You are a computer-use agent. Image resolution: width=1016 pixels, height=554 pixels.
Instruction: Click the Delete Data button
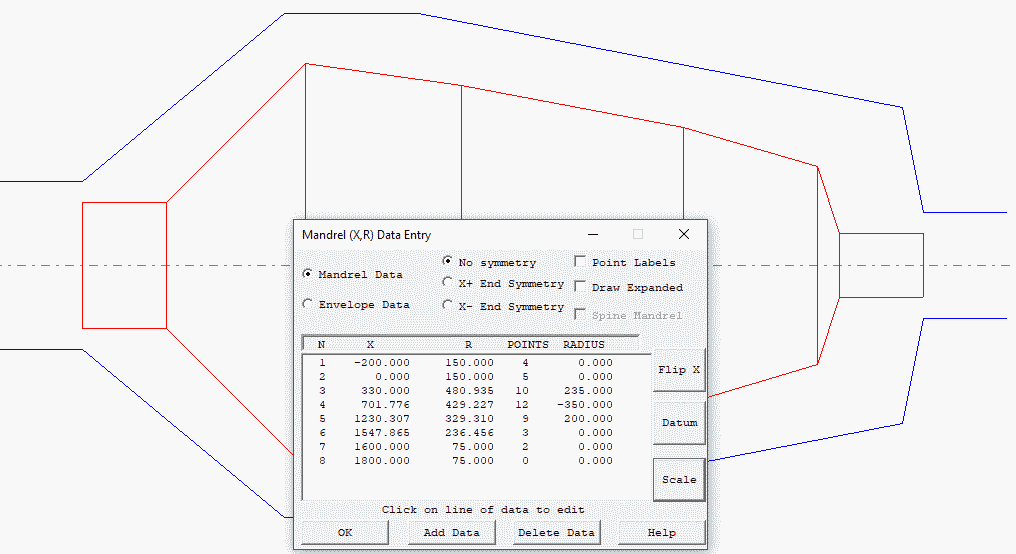click(x=556, y=532)
